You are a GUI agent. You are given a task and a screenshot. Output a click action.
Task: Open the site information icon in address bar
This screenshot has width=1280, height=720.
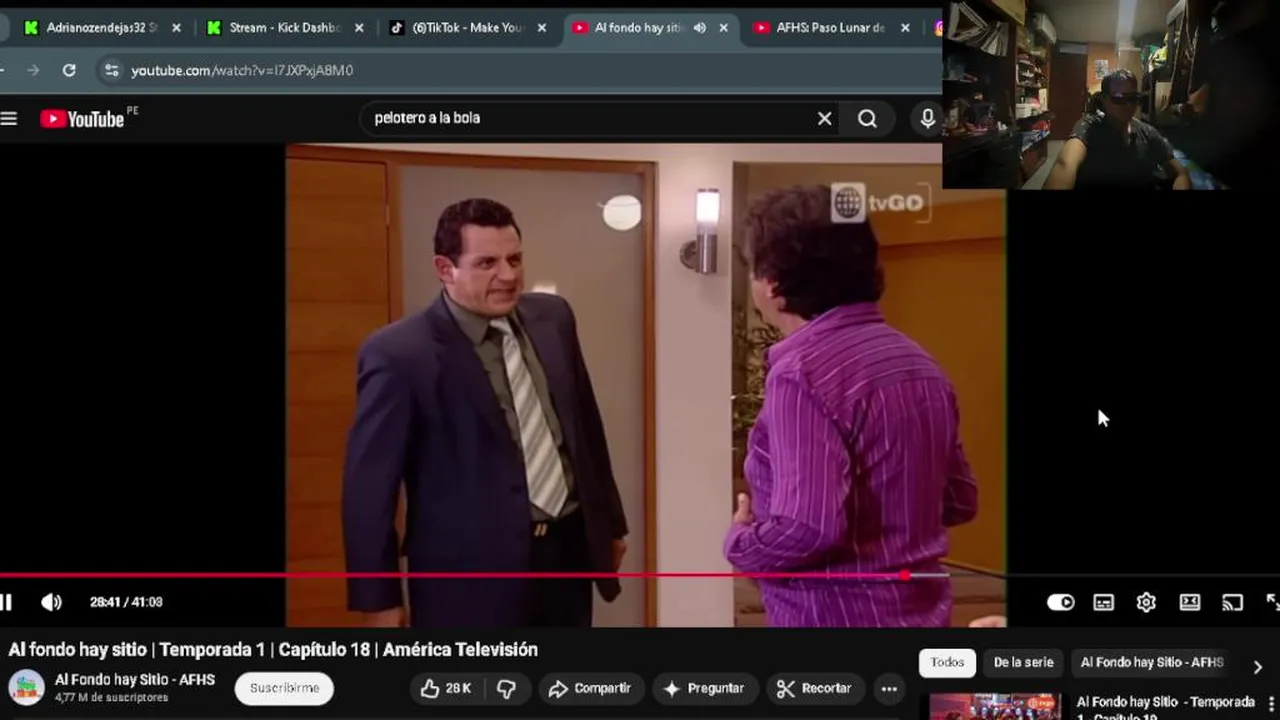111,70
